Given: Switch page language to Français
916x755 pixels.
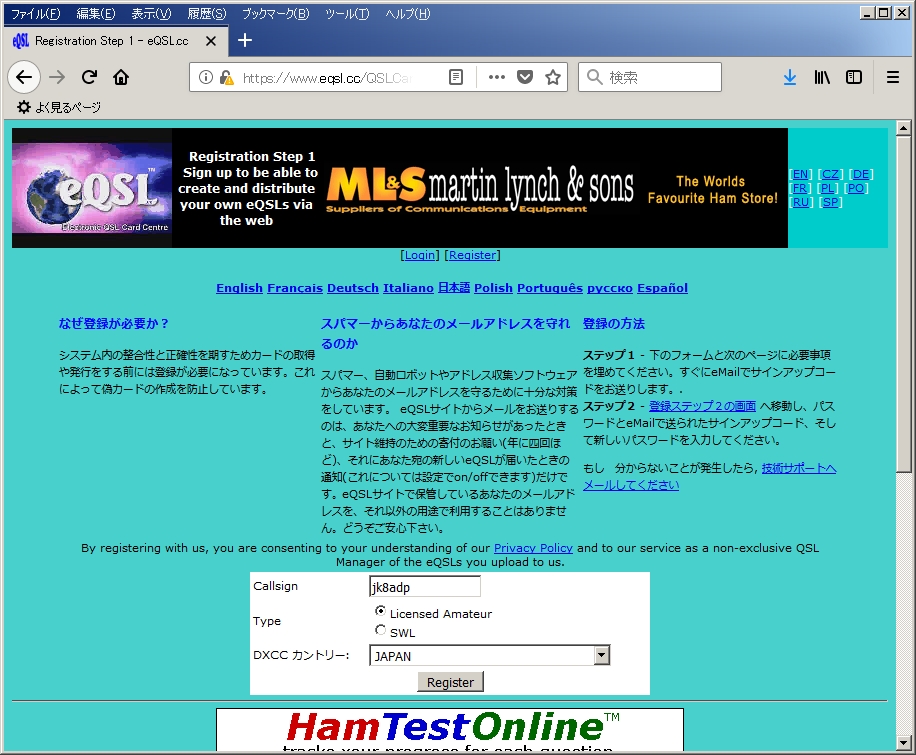Looking at the screenshot, I should click(295, 288).
